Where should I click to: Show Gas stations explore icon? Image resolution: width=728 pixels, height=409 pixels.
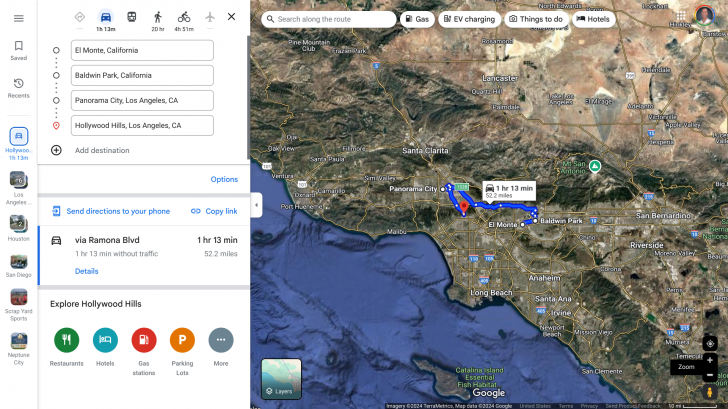click(x=144, y=340)
